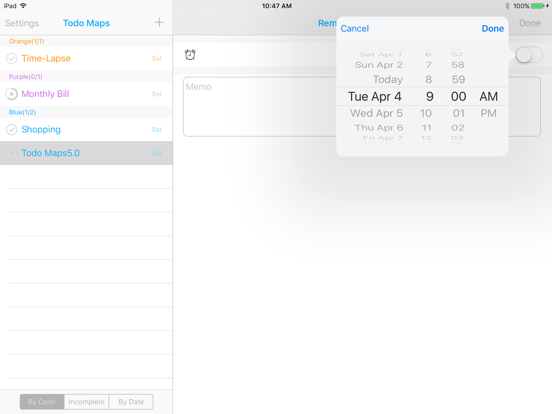Select Thu Apr 6 in date wheel
552x414 pixels.
coord(379,127)
